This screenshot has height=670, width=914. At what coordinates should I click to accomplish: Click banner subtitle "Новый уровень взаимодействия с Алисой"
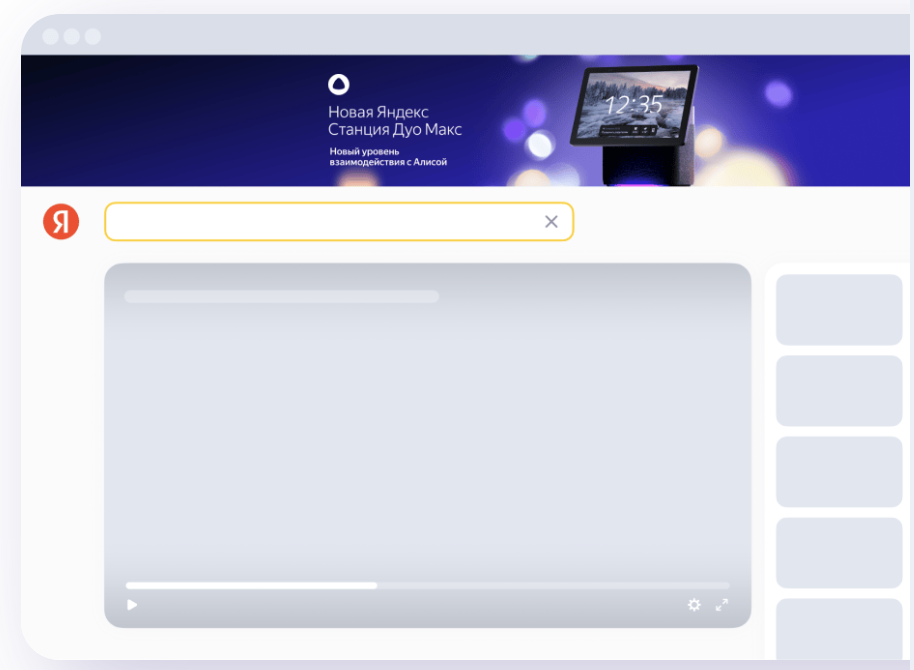(x=388, y=157)
